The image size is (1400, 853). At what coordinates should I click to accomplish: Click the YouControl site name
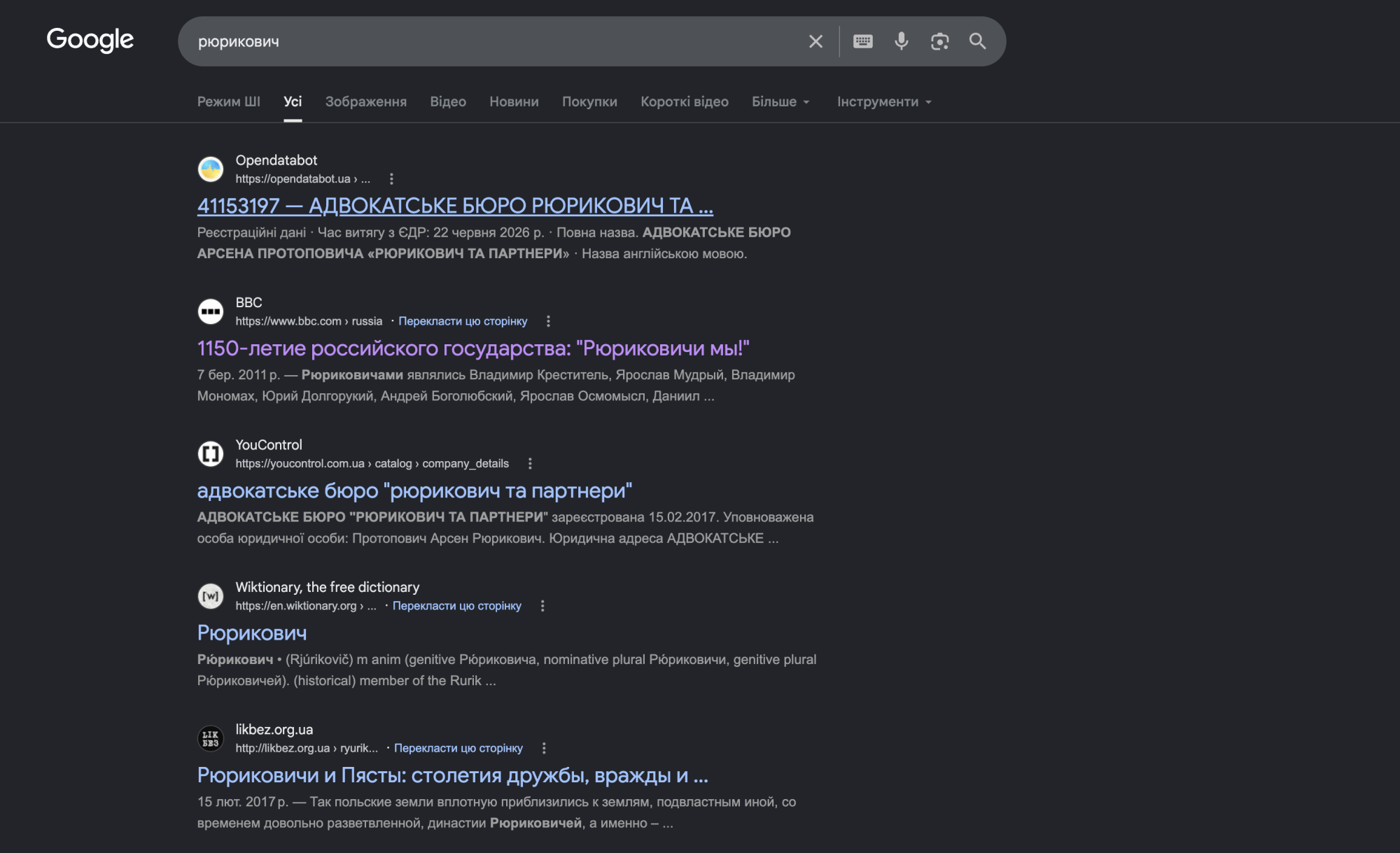pos(269,444)
